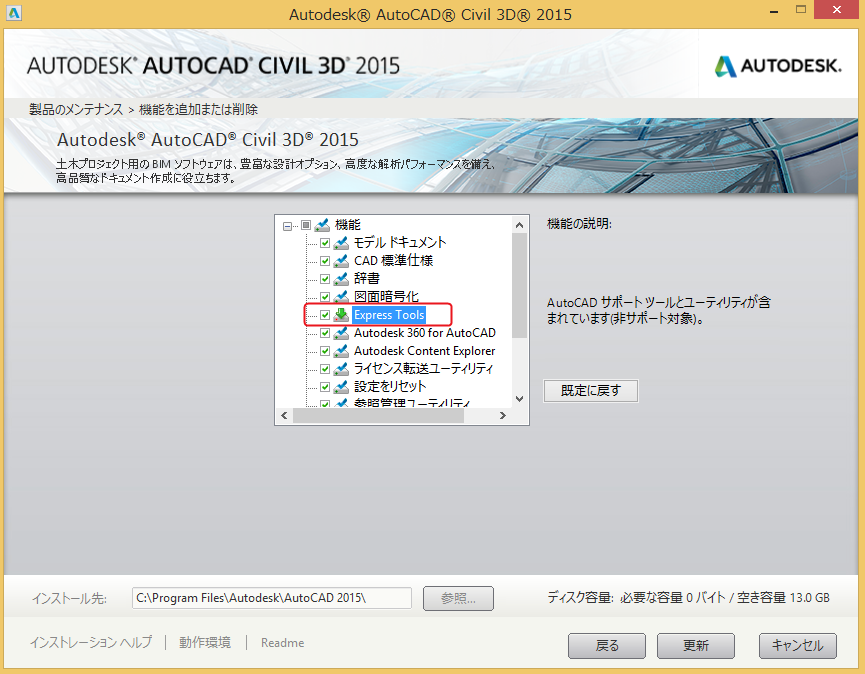Select Autodesk Content Explorer item
The height and width of the screenshot is (674, 865).
tap(424, 351)
